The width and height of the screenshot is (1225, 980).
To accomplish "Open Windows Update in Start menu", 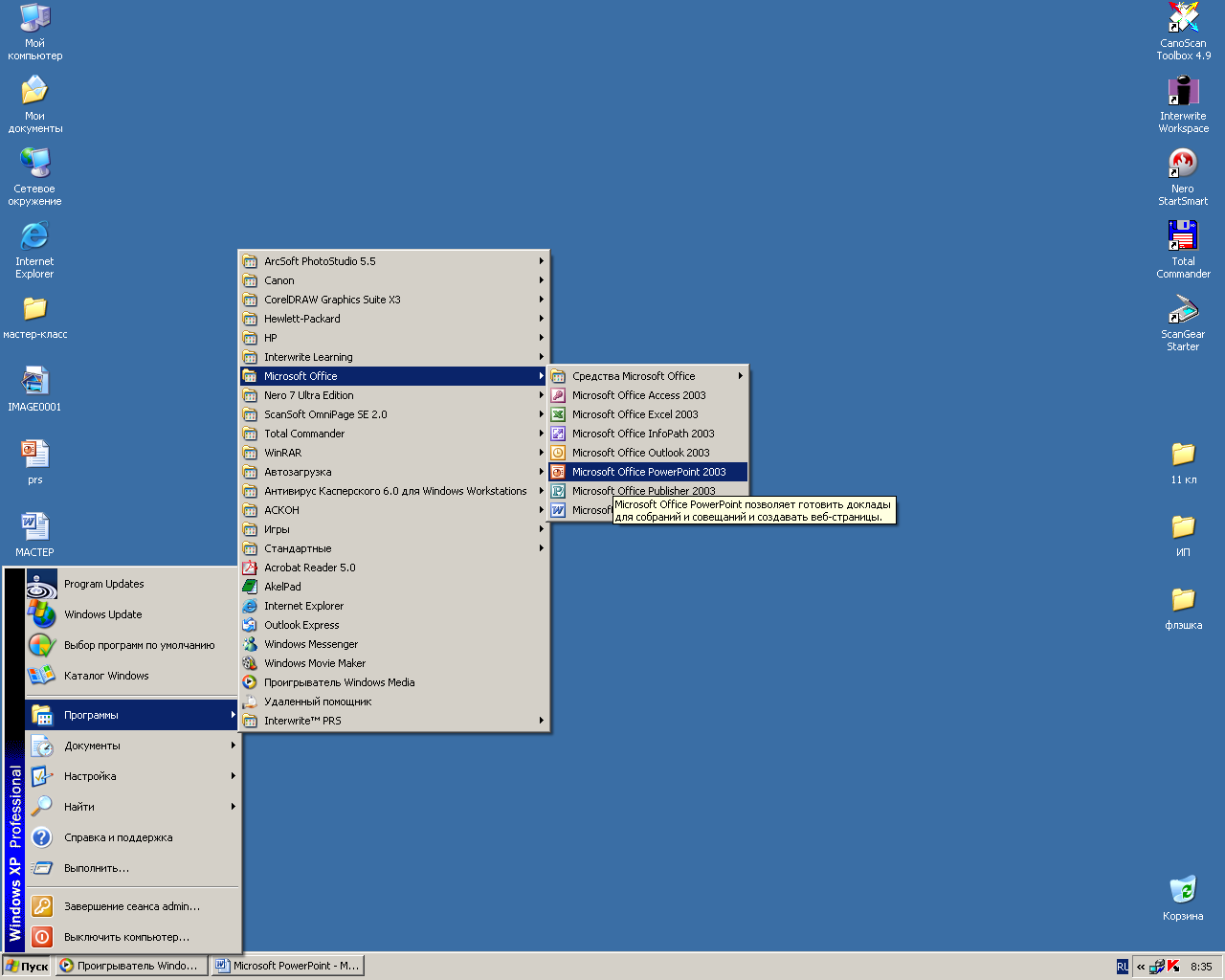I will point(132,614).
